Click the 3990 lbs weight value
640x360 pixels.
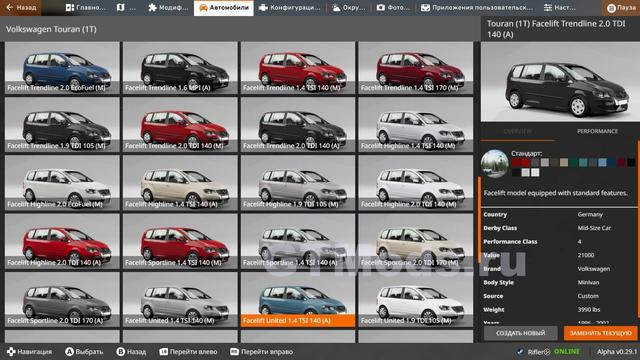(x=589, y=309)
